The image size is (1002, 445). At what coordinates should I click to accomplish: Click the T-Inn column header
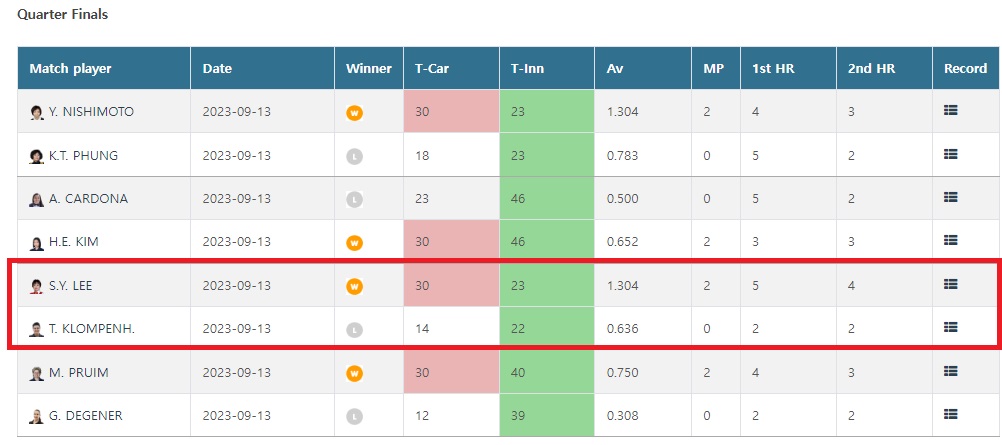click(527, 68)
